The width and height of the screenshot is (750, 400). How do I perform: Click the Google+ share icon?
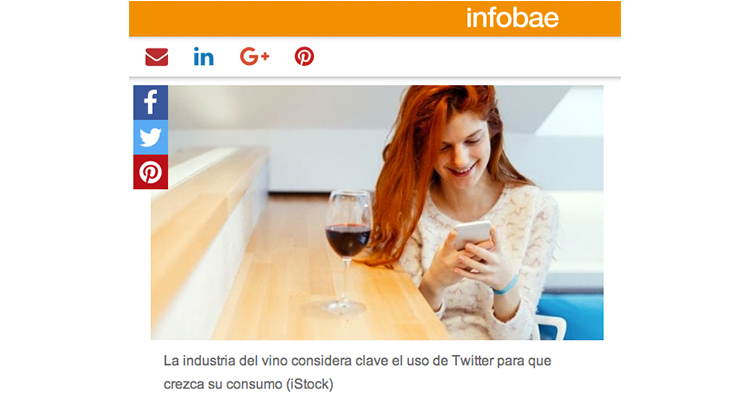click(254, 56)
